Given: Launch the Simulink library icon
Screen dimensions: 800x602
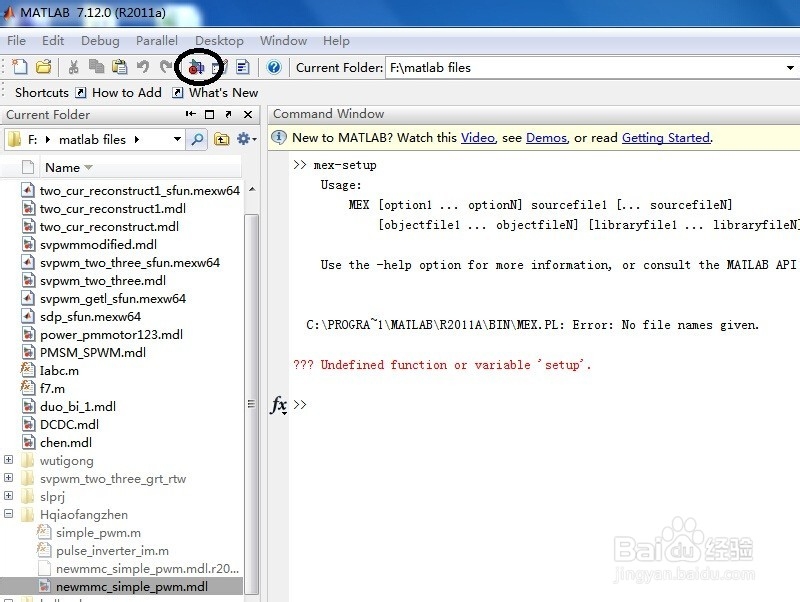Looking at the screenshot, I should 196,67.
